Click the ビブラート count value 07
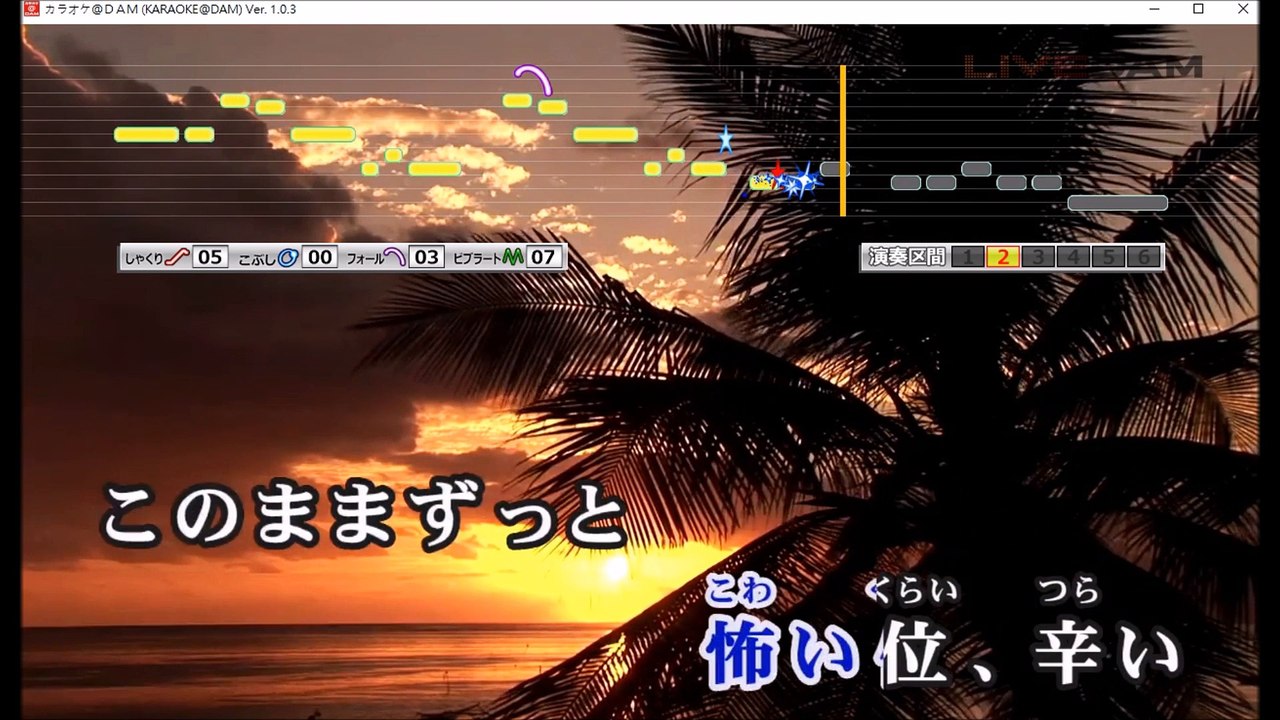The height and width of the screenshot is (720, 1280). pyautogui.click(x=542, y=257)
